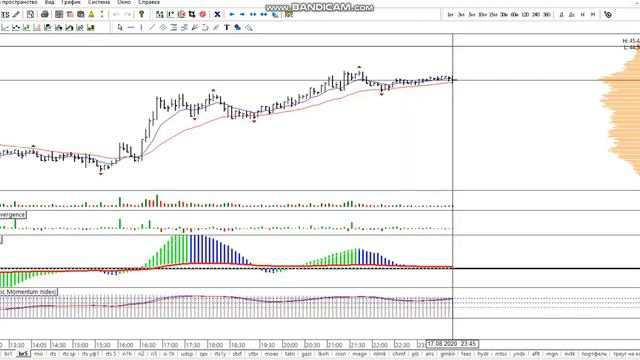Image resolution: width=640 pixels, height=360 pixels.
Task: Click the yellow warning triangle icon
Action: tap(91, 15)
